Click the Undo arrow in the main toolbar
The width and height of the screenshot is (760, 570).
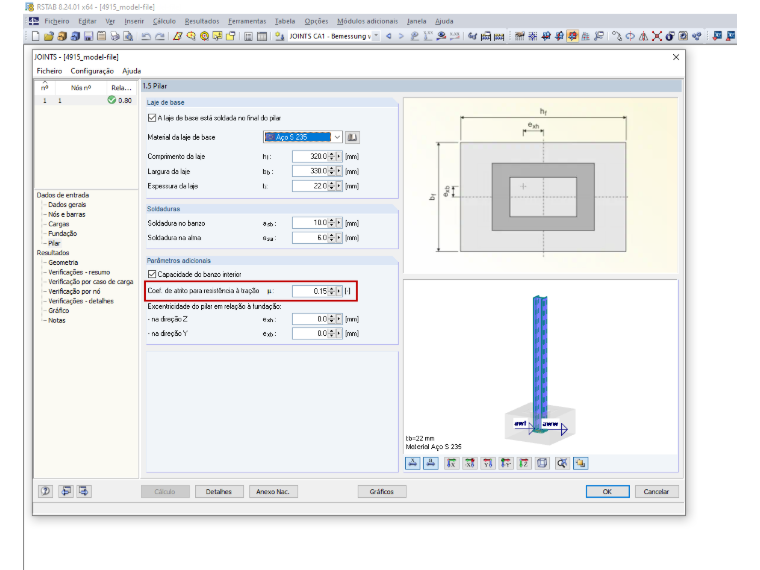[145, 36]
